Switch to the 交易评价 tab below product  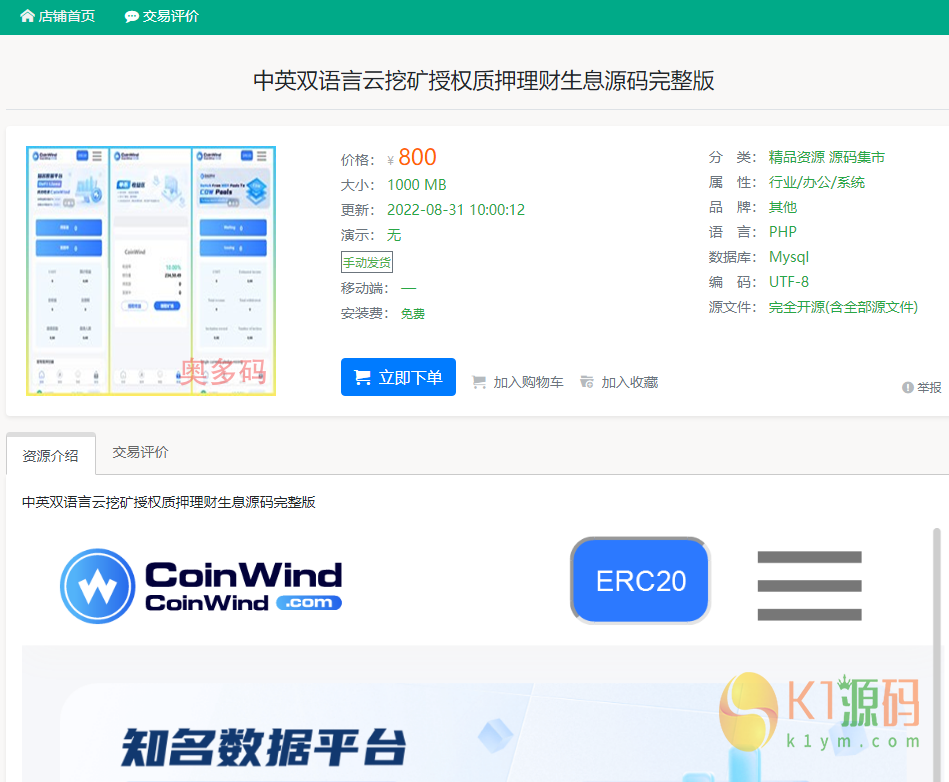[140, 452]
